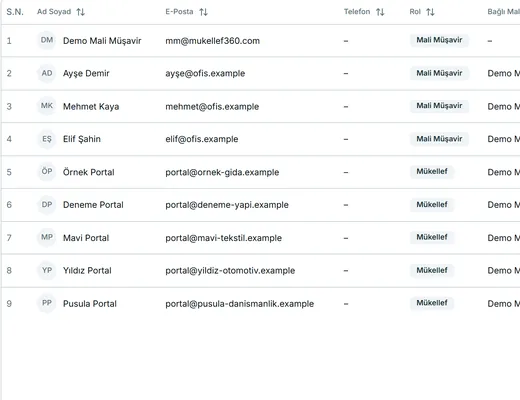Click the YP avatar for Yıldız Portal
The image size is (520, 400).
tap(47, 270)
